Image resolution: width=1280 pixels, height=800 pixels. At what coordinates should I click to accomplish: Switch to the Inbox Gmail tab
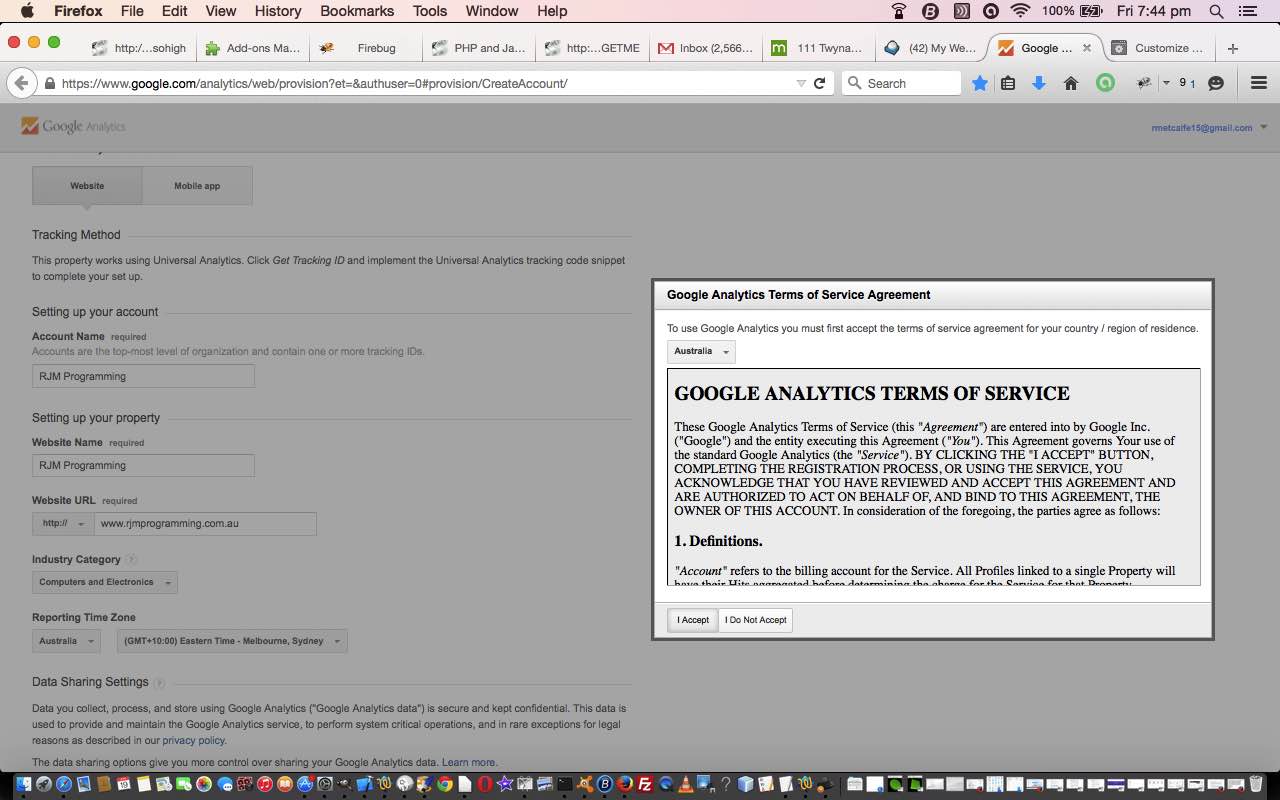coord(706,48)
